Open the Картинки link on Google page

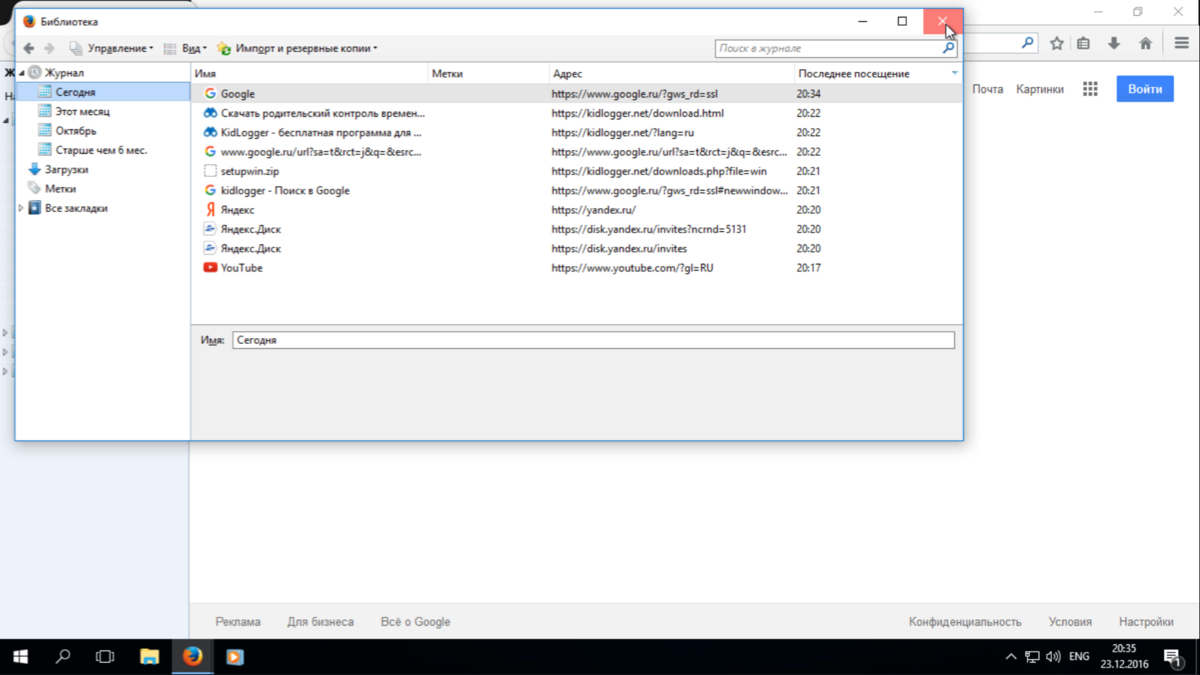click(x=1040, y=89)
